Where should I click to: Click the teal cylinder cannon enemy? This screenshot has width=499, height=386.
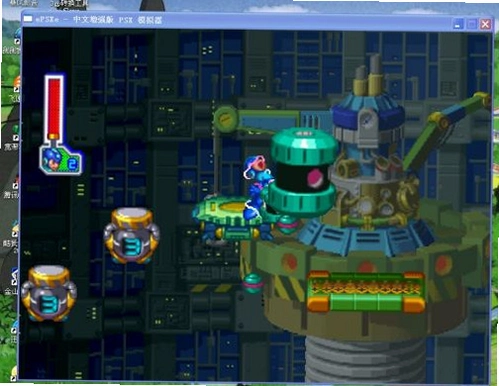tap(303, 172)
